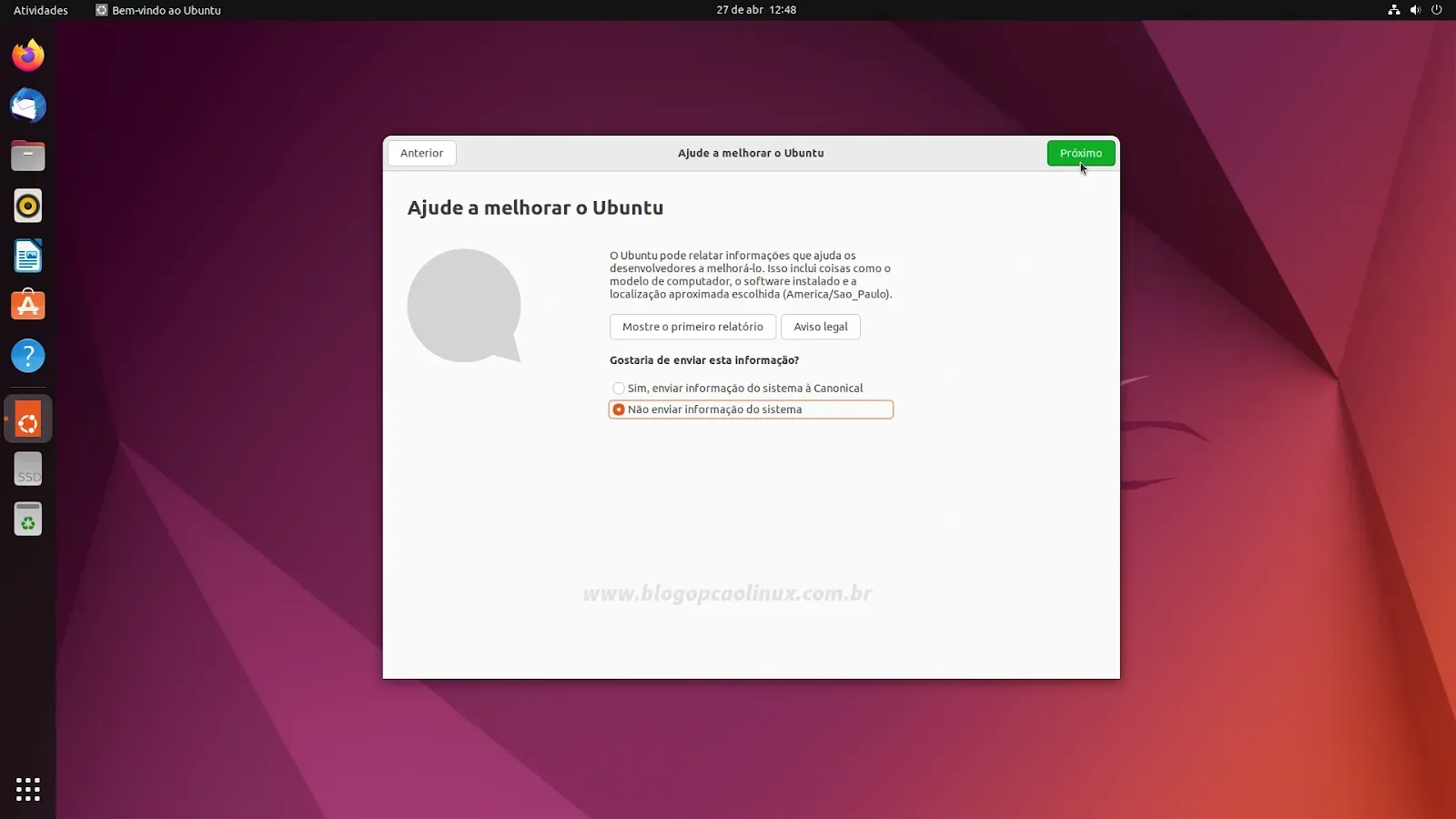
Task: Click the Ubuntu welcome app dock icon
Action: (28, 420)
